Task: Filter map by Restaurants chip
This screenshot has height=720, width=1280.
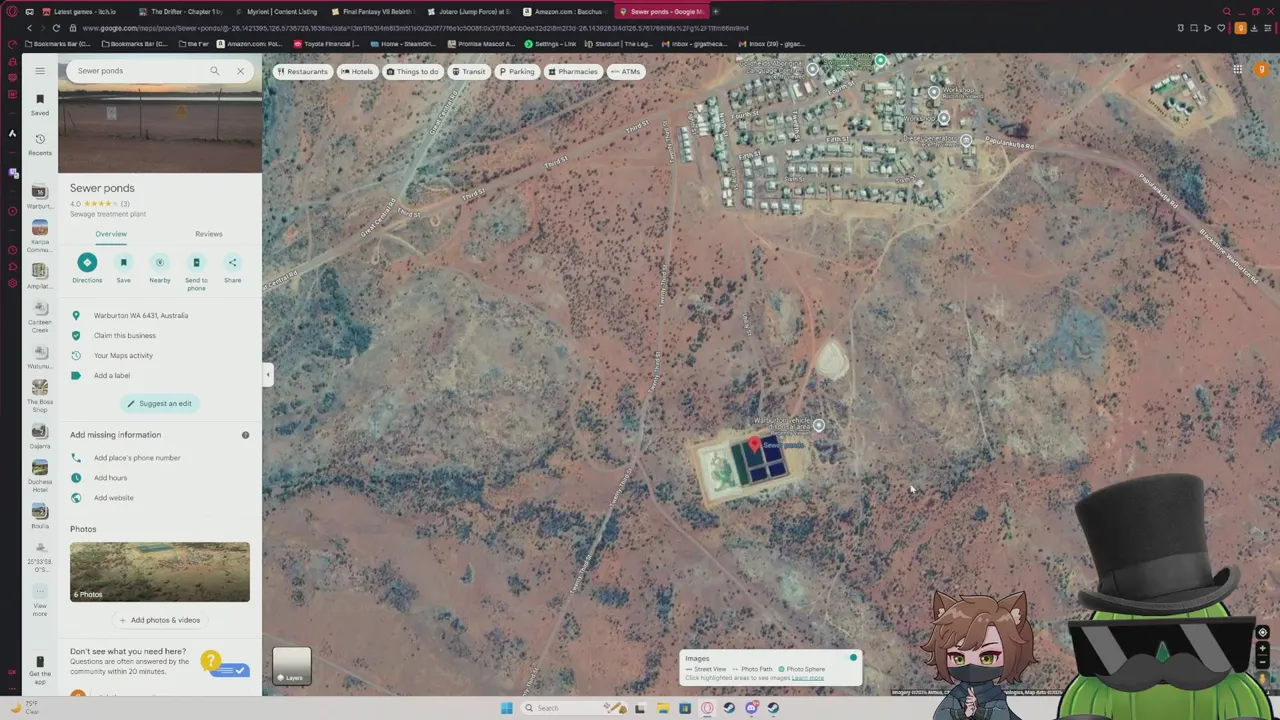Action: click(302, 71)
